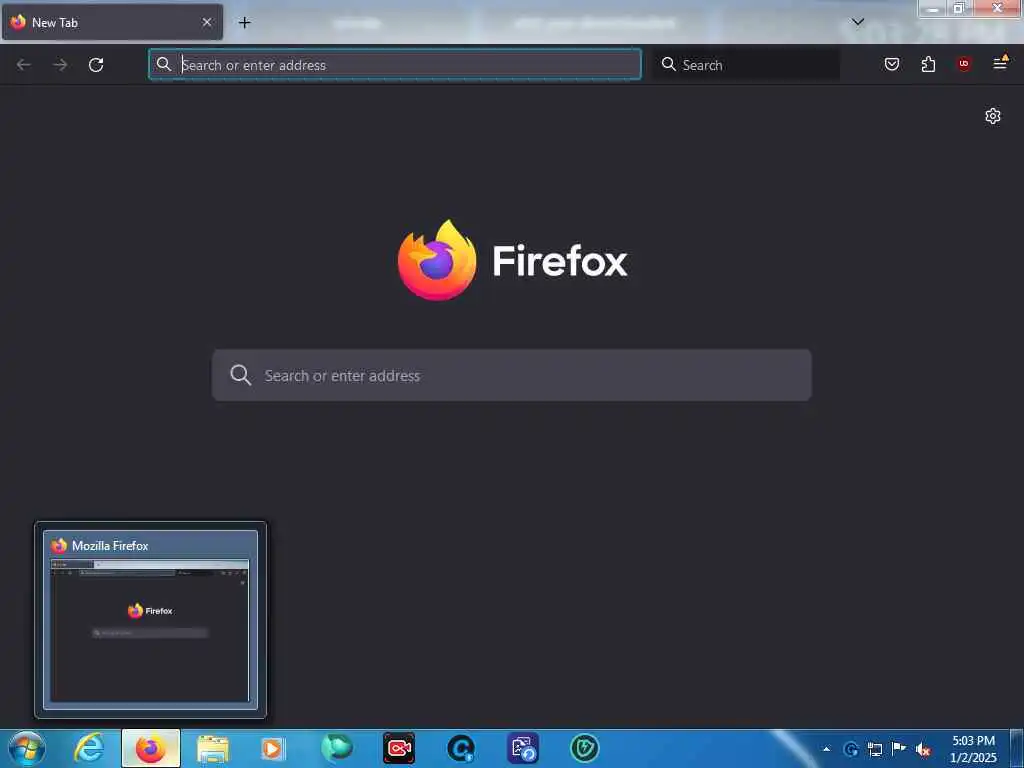Launch Internet Explorer from taskbar

[89, 748]
